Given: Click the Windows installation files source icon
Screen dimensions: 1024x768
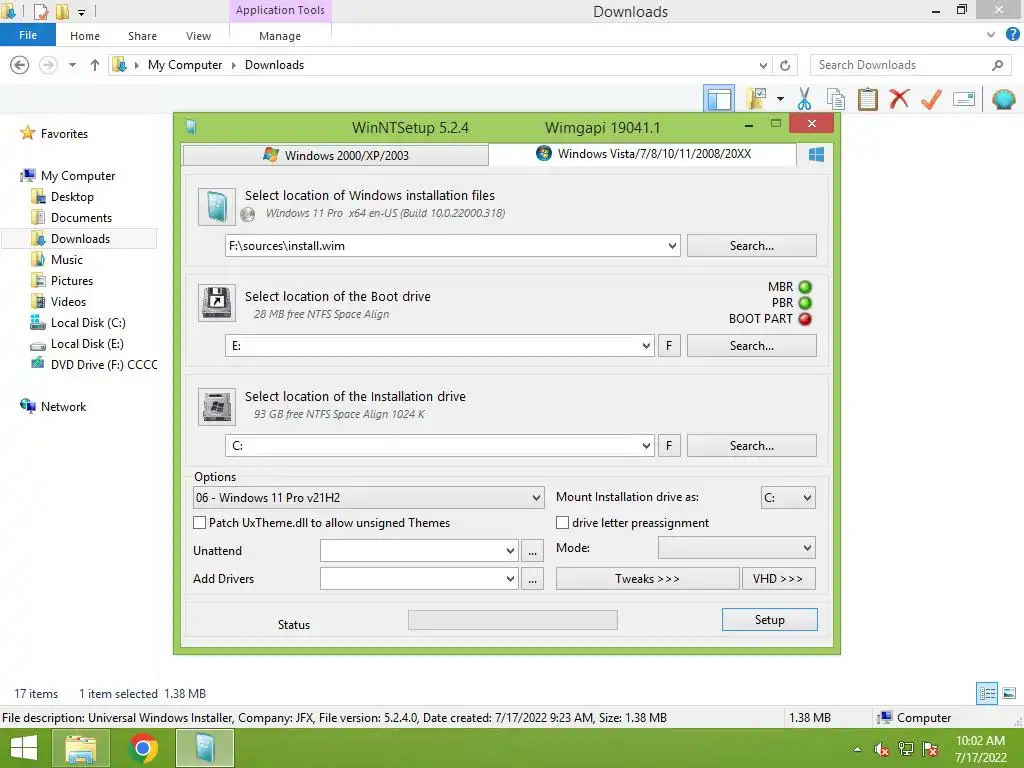Looking at the screenshot, I should 216,207.
